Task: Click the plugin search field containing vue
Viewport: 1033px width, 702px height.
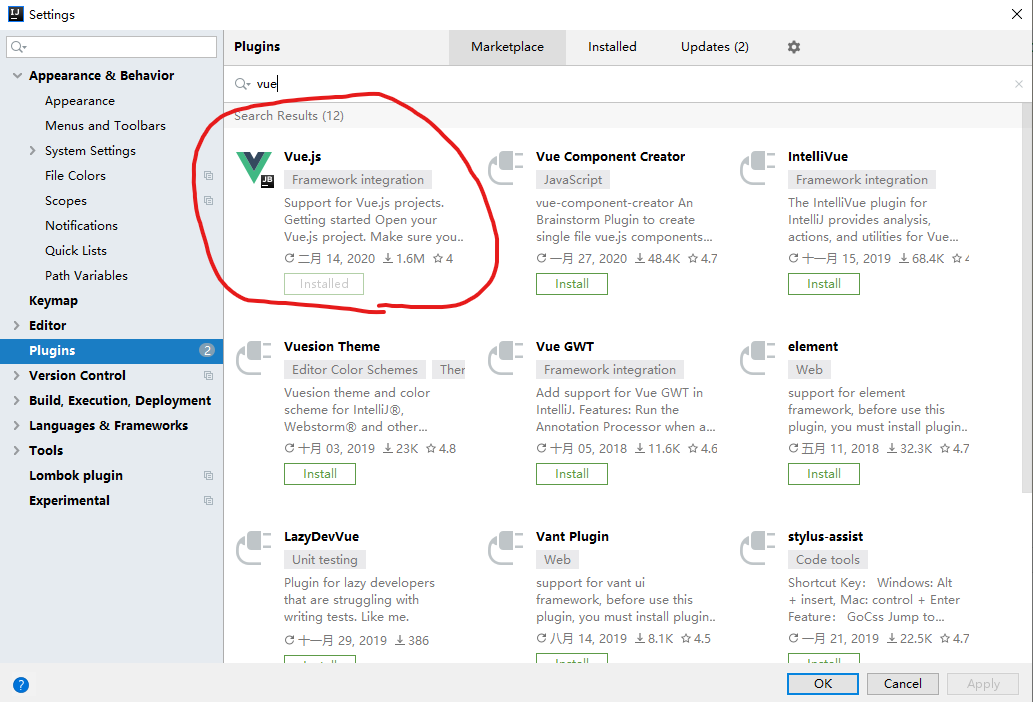Action: click(x=626, y=84)
